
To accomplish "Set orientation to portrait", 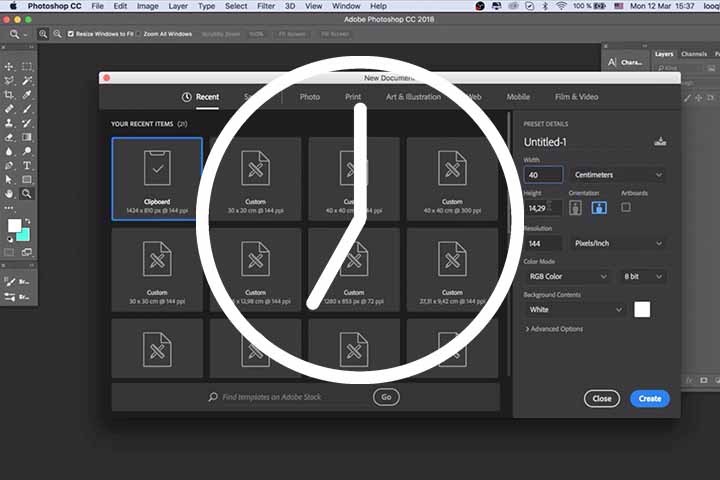I will 575,208.
